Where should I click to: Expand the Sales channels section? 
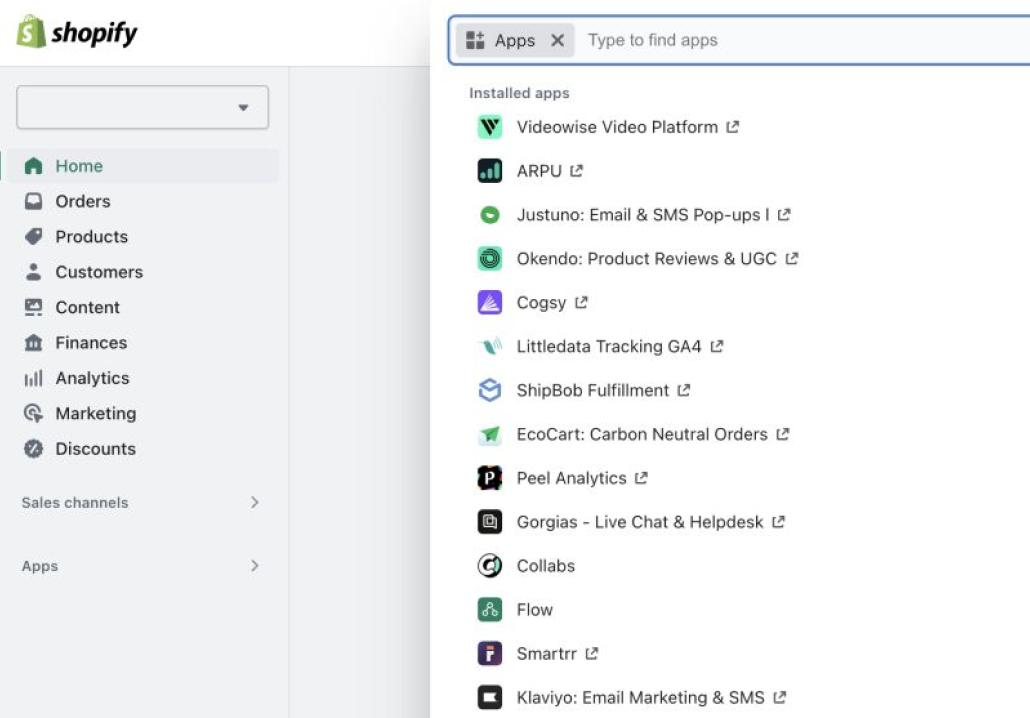click(254, 503)
